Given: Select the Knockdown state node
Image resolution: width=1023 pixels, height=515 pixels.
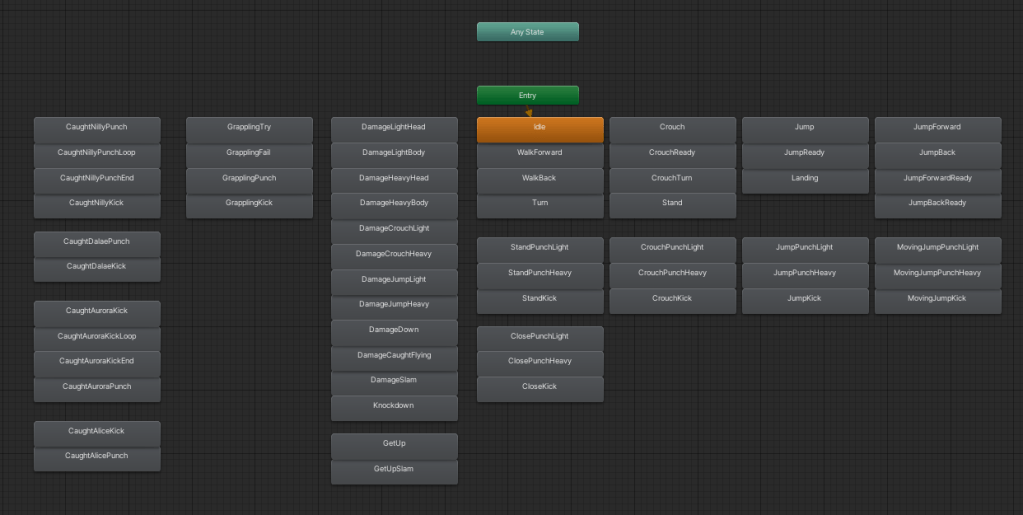Looking at the screenshot, I should pos(394,406).
